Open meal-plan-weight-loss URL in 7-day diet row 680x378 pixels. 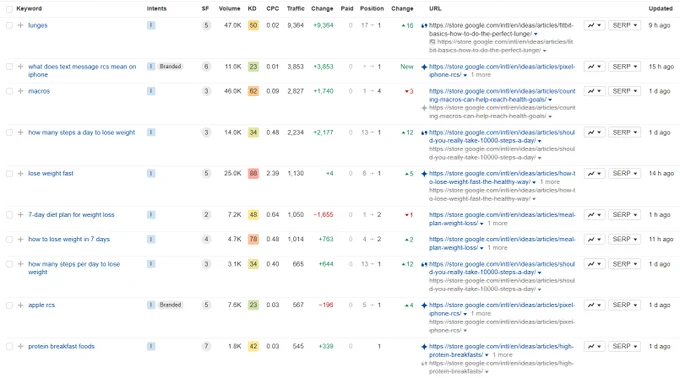[502, 219]
